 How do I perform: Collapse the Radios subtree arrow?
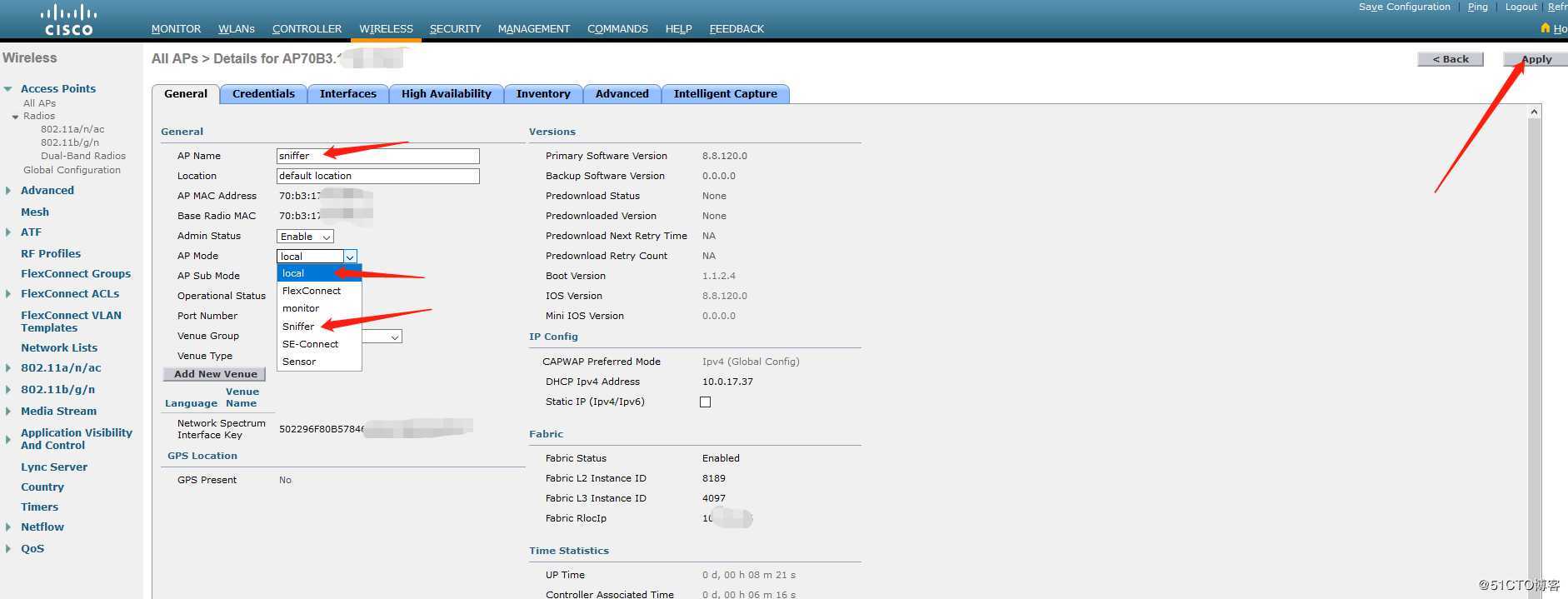pyautogui.click(x=15, y=117)
